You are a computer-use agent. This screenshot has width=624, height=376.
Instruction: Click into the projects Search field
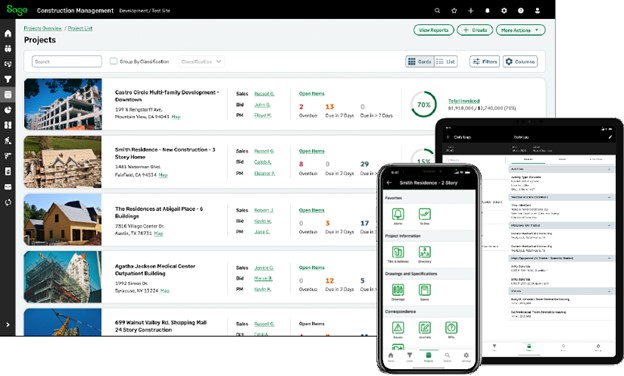[66, 61]
